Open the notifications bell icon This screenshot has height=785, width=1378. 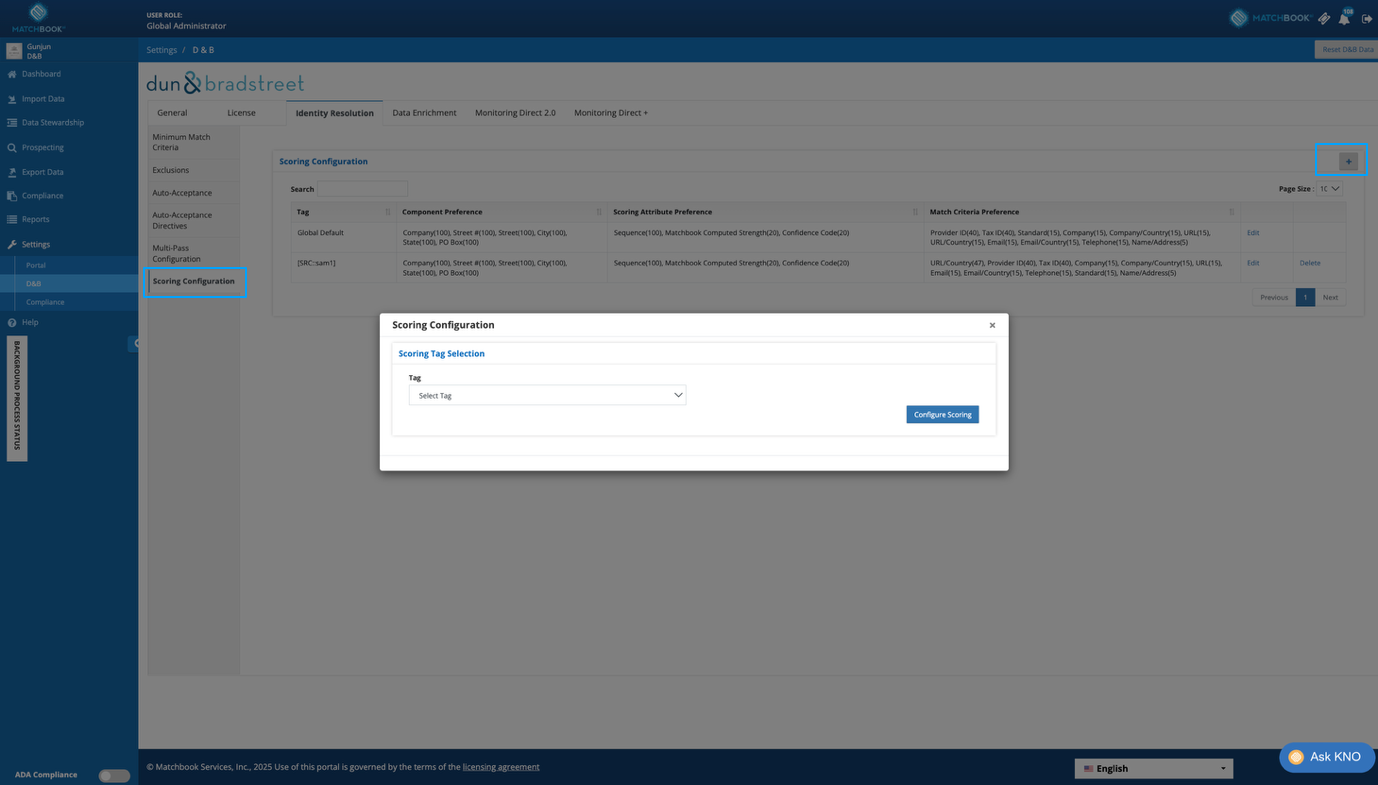click(x=1344, y=18)
